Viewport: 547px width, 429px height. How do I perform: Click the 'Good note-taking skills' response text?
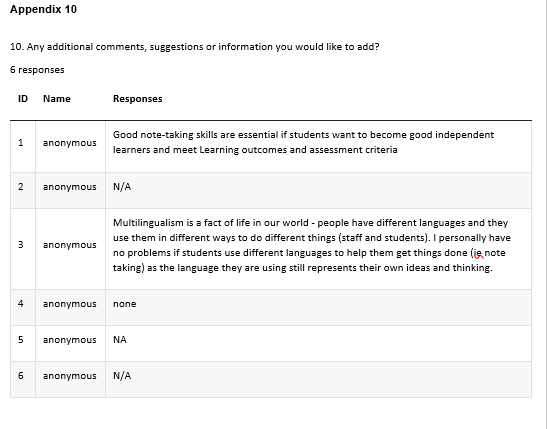pyautogui.click(x=303, y=142)
